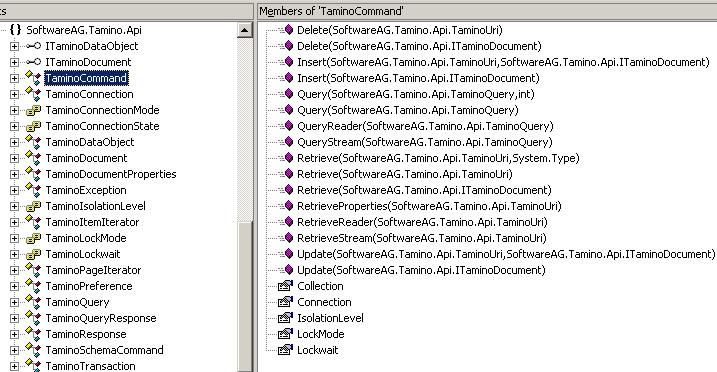Click the TaminoConnectionMode enum icon
The image size is (717, 372).
33,110
